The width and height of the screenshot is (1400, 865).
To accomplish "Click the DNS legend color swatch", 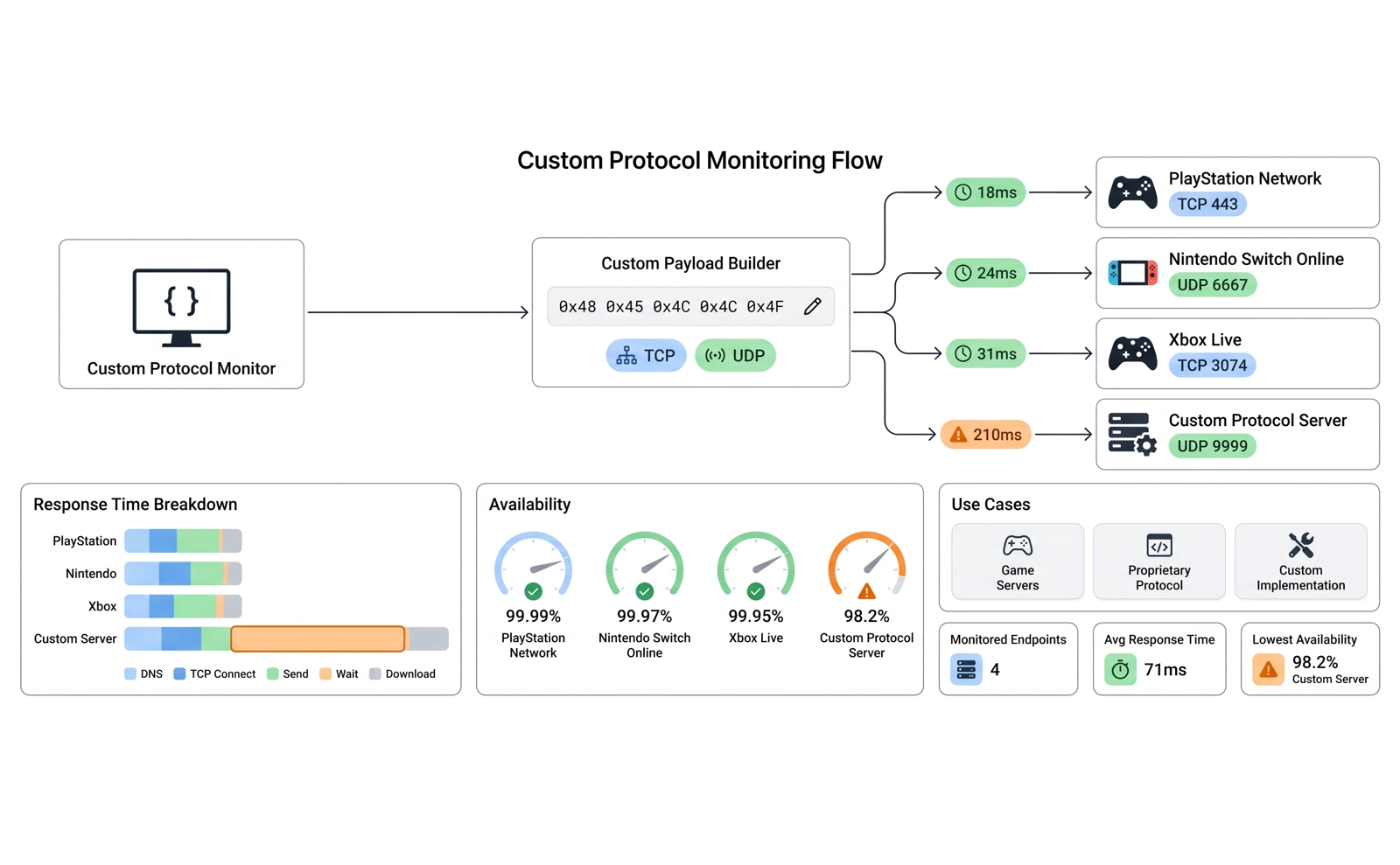I will click(130, 674).
